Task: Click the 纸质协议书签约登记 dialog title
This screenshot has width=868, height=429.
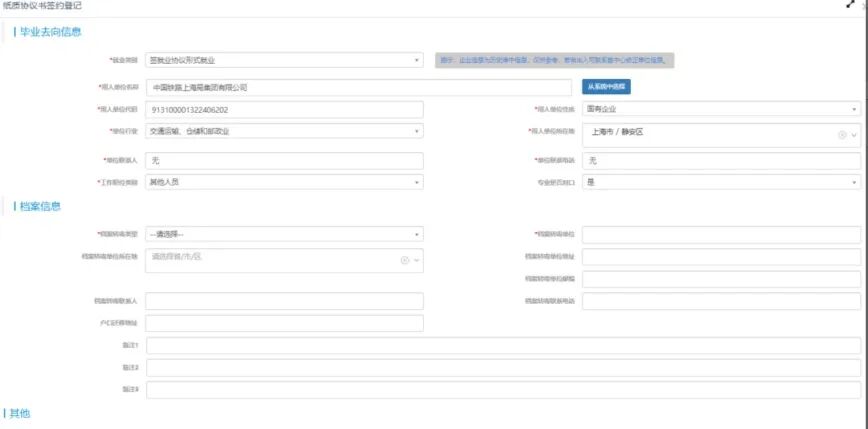Action: click(x=42, y=6)
